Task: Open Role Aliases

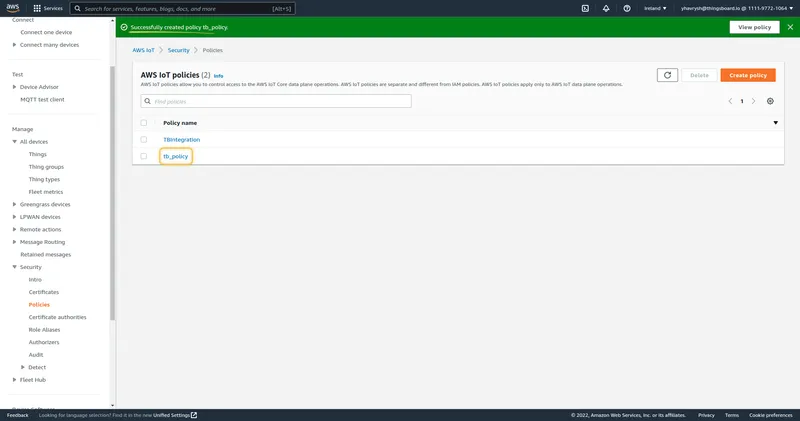Action: [44, 330]
